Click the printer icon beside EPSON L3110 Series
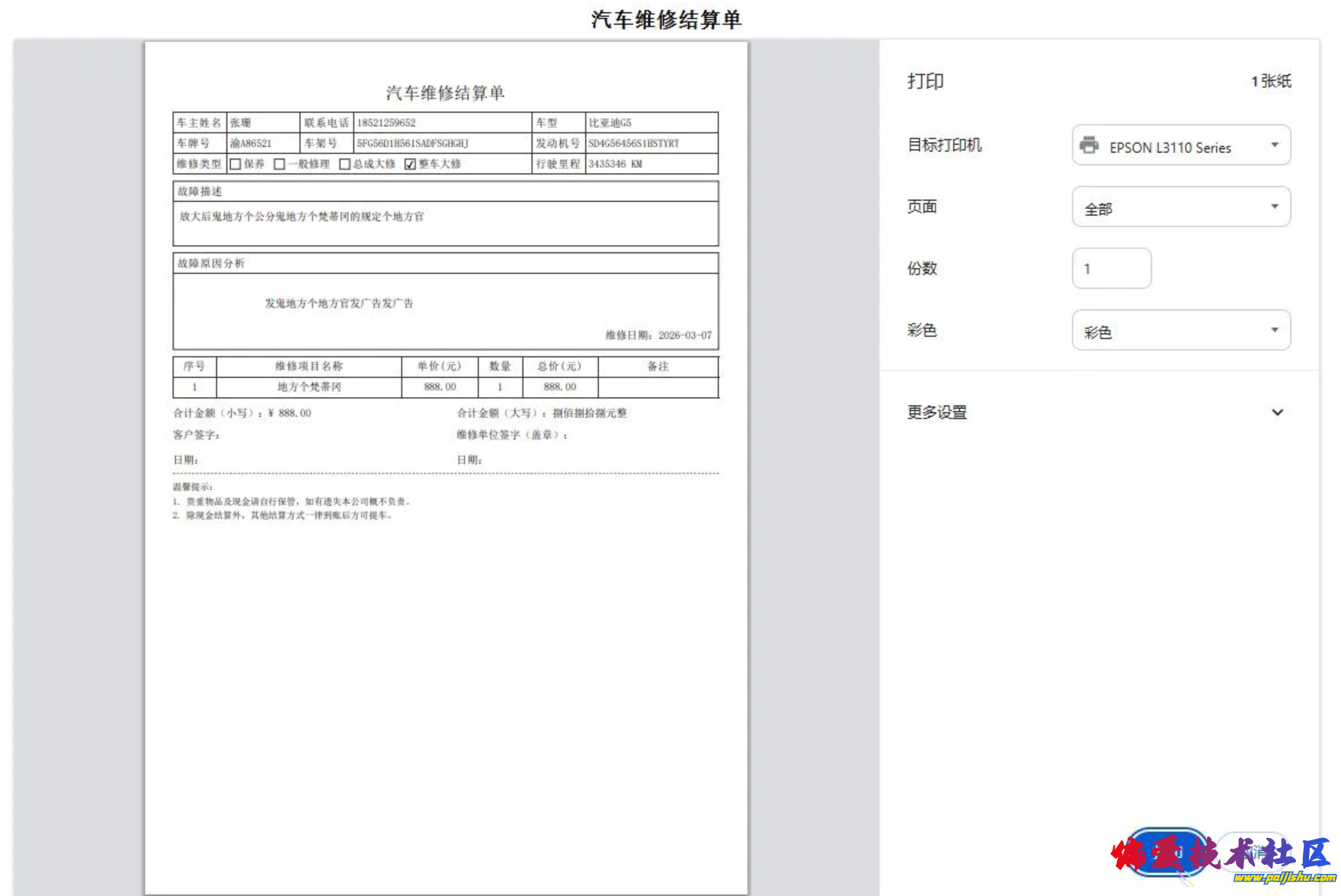The image size is (1341, 896). (1089, 145)
